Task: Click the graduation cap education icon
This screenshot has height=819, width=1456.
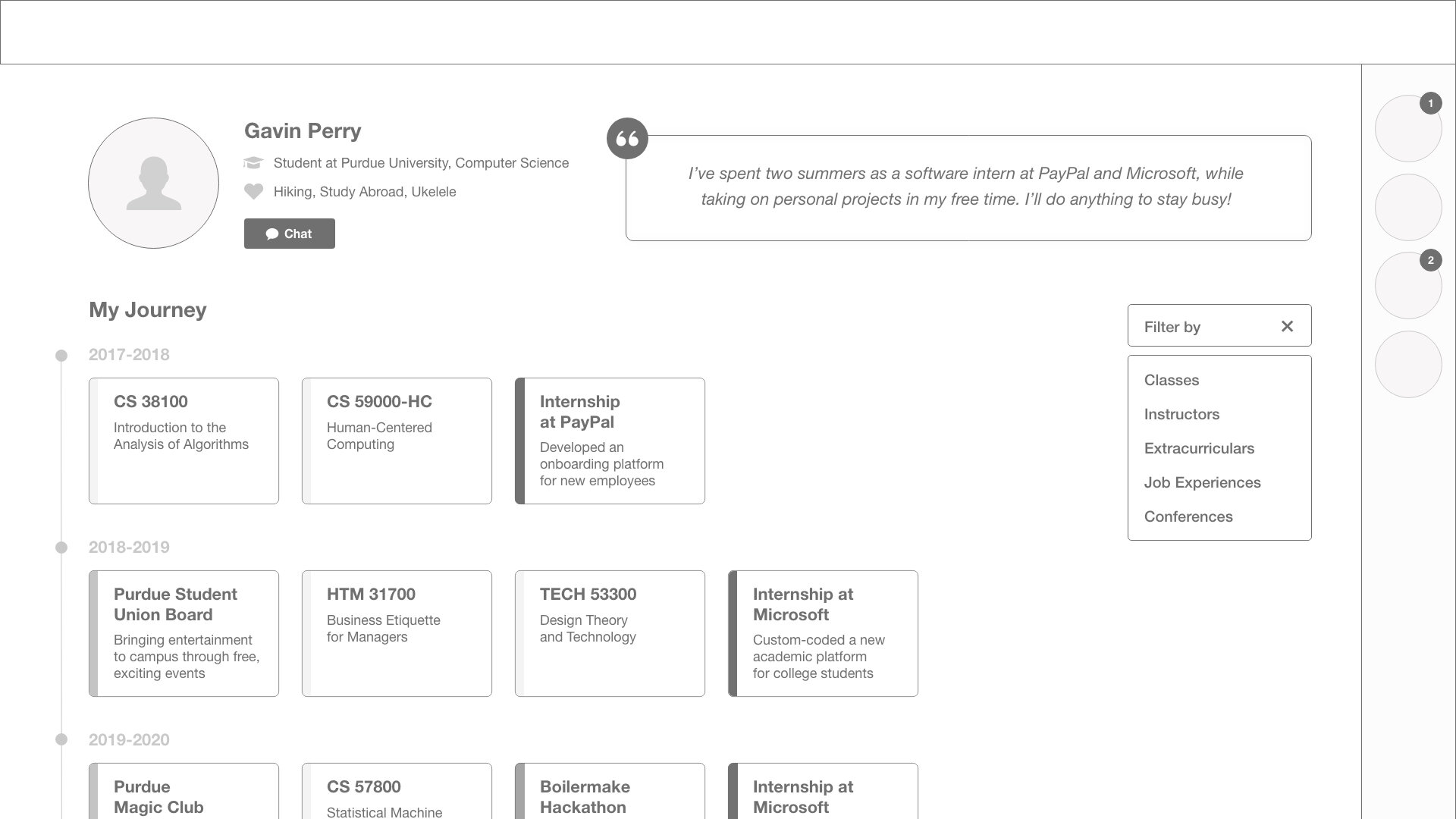Action: (253, 162)
